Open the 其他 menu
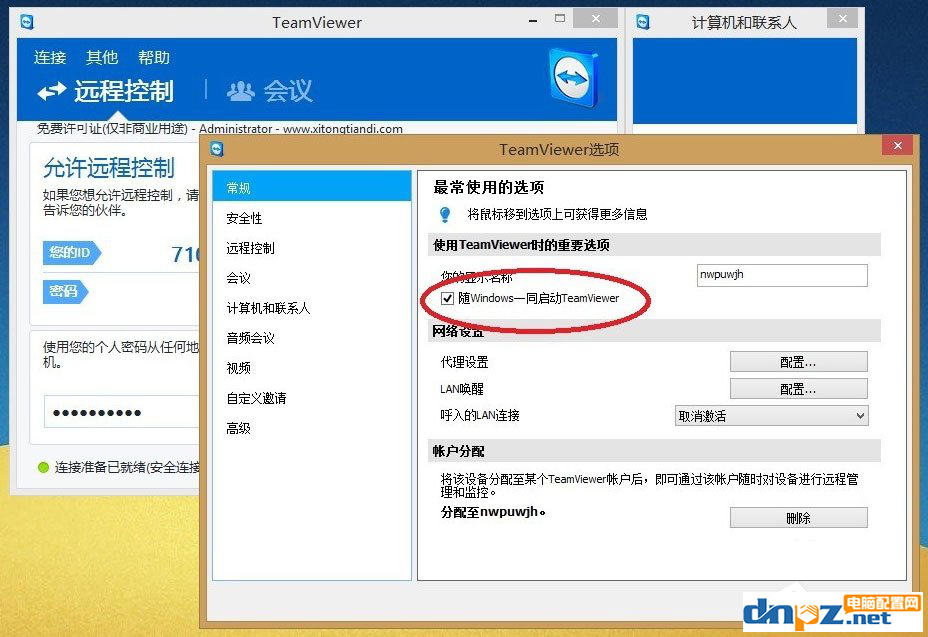 pyautogui.click(x=102, y=57)
